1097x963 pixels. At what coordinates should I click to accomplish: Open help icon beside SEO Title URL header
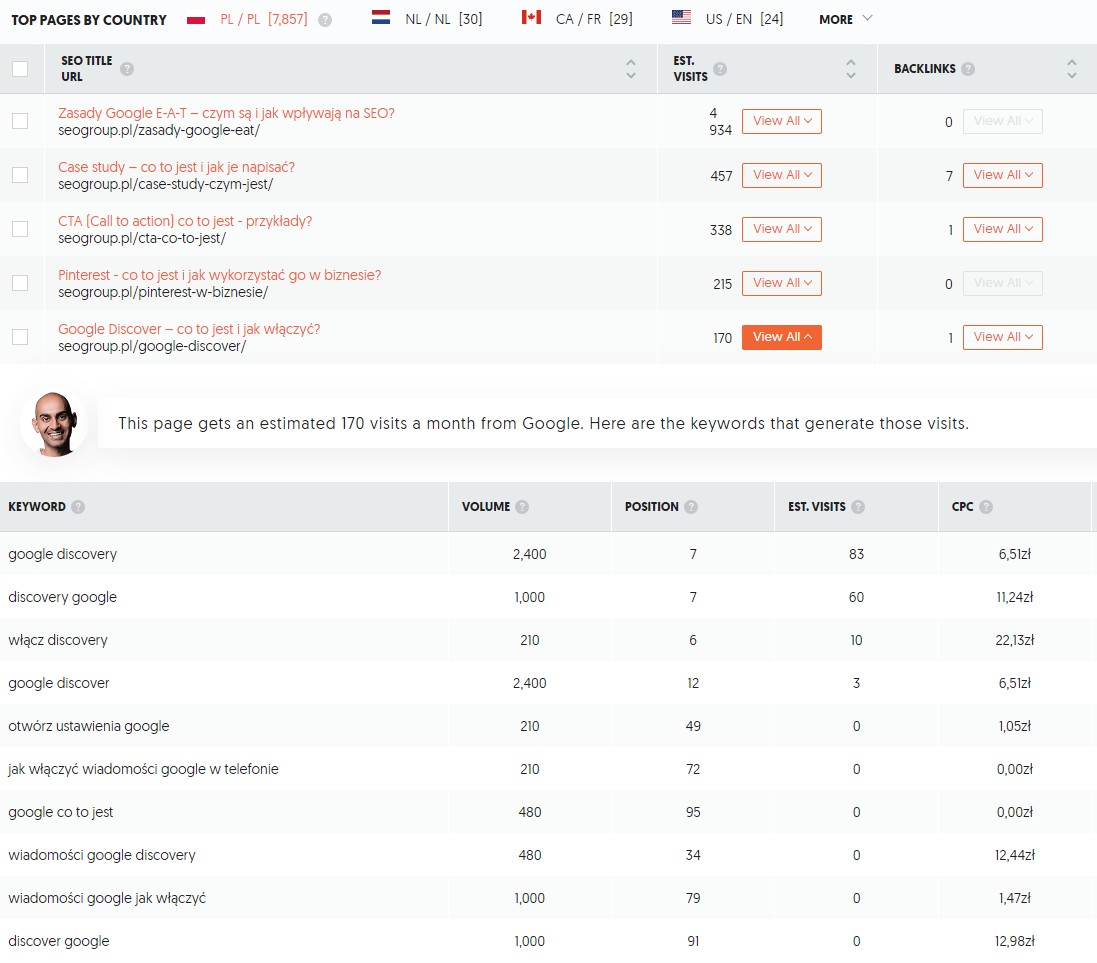[x=127, y=69]
